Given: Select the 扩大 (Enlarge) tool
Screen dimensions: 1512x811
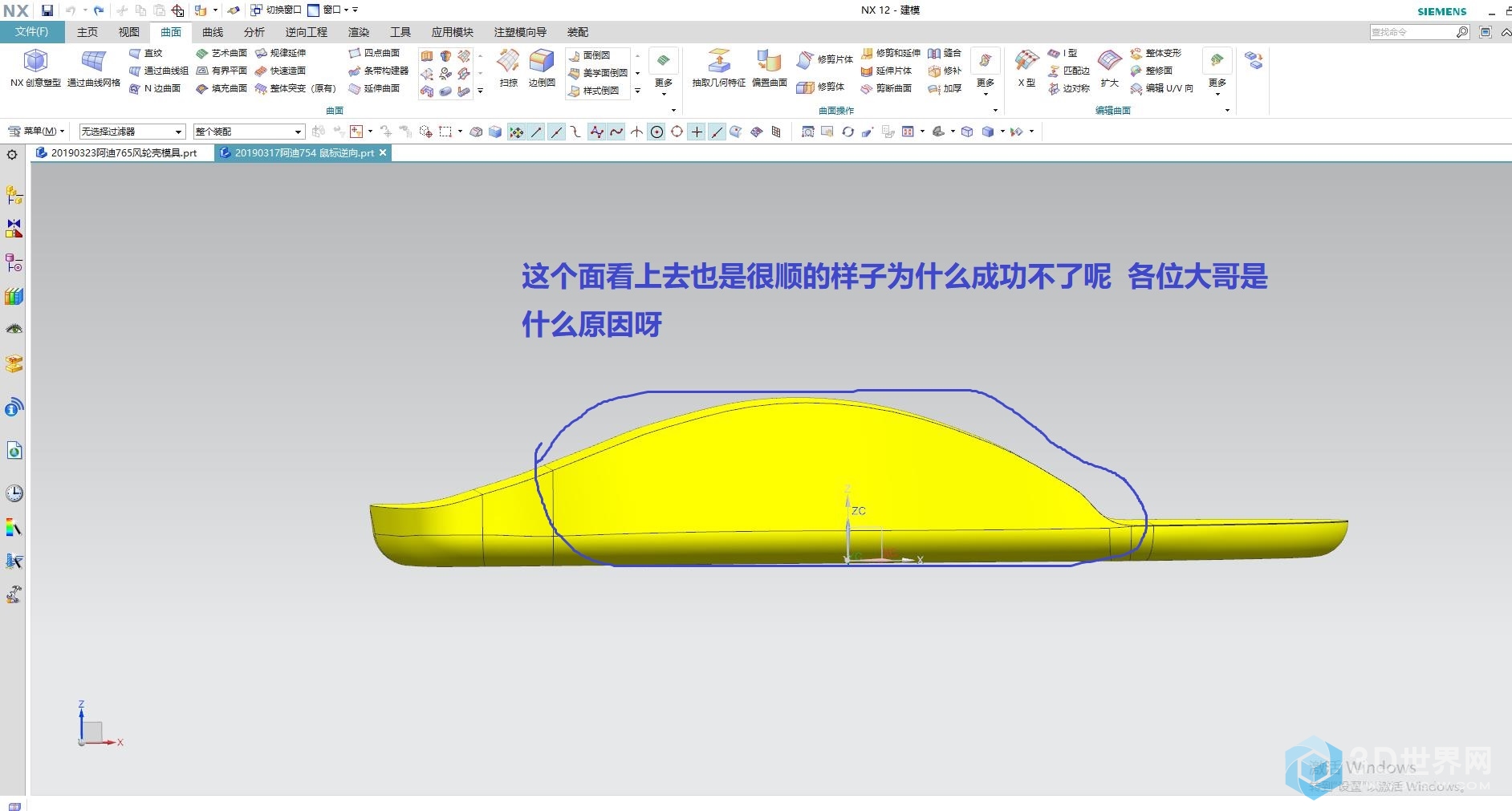Looking at the screenshot, I should [x=1109, y=68].
